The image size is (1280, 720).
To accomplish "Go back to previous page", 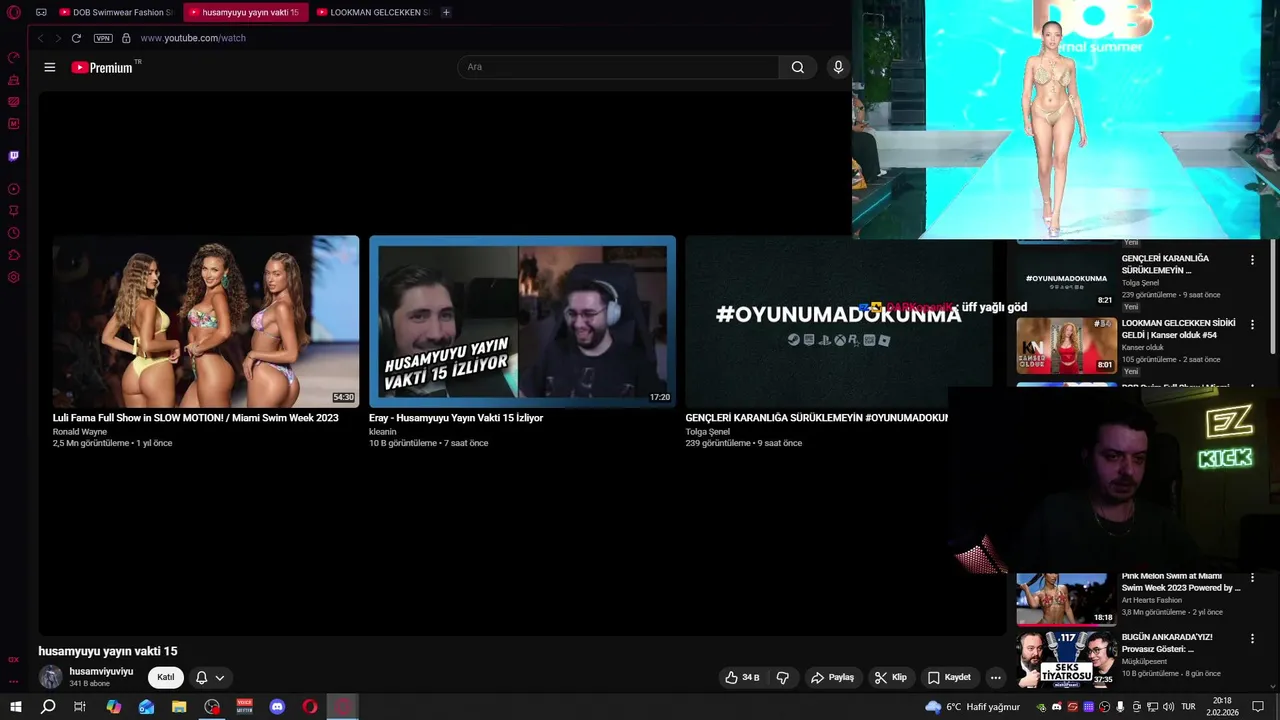I will (40, 38).
